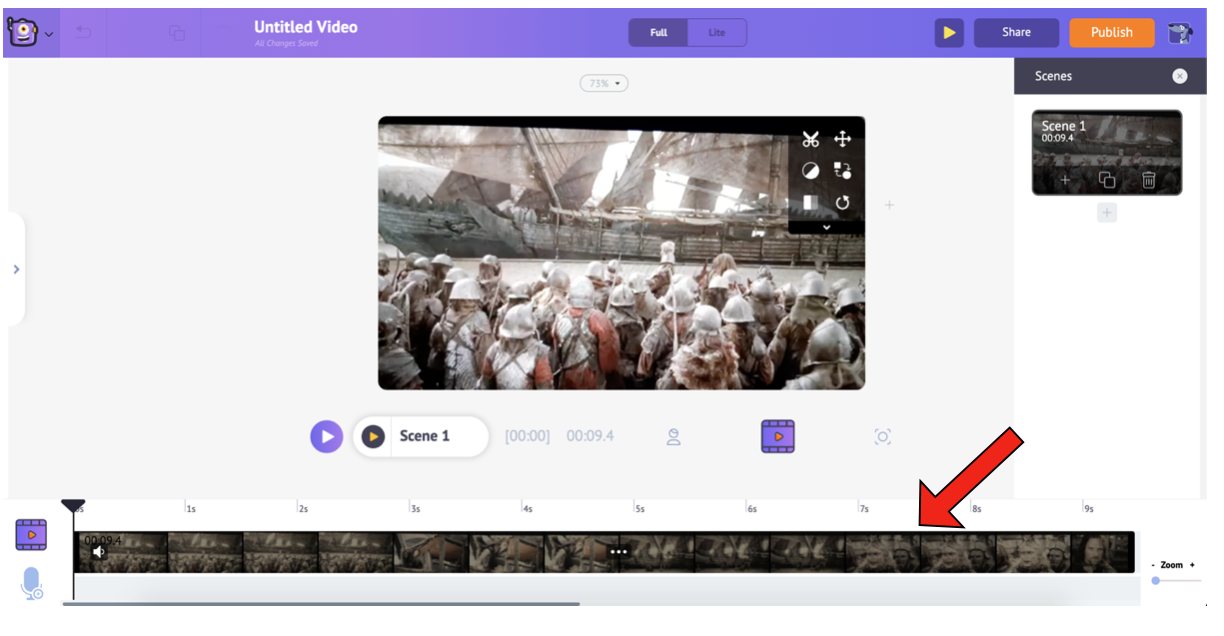
Task: Open the half-circle filter icon
Action: click(x=810, y=171)
